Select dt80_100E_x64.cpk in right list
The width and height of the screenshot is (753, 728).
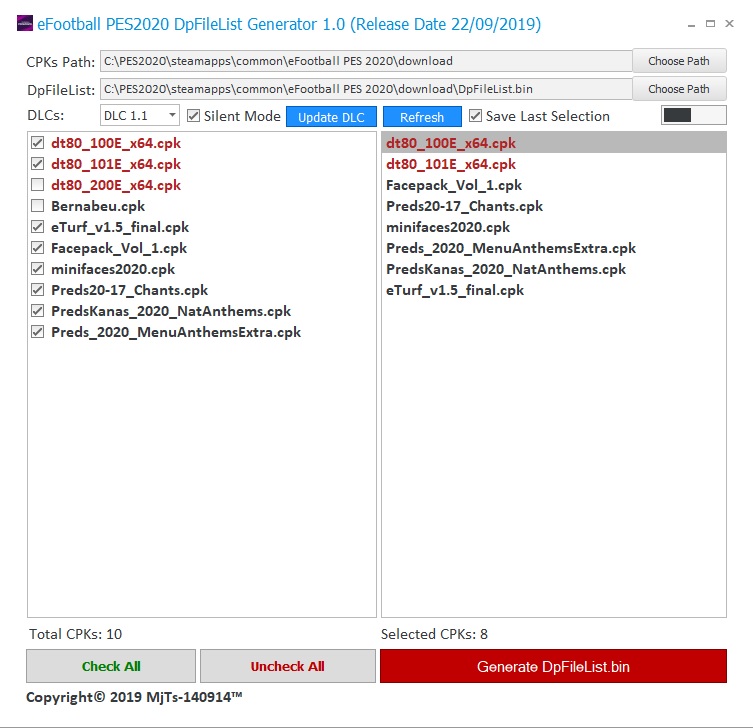[x=554, y=143]
